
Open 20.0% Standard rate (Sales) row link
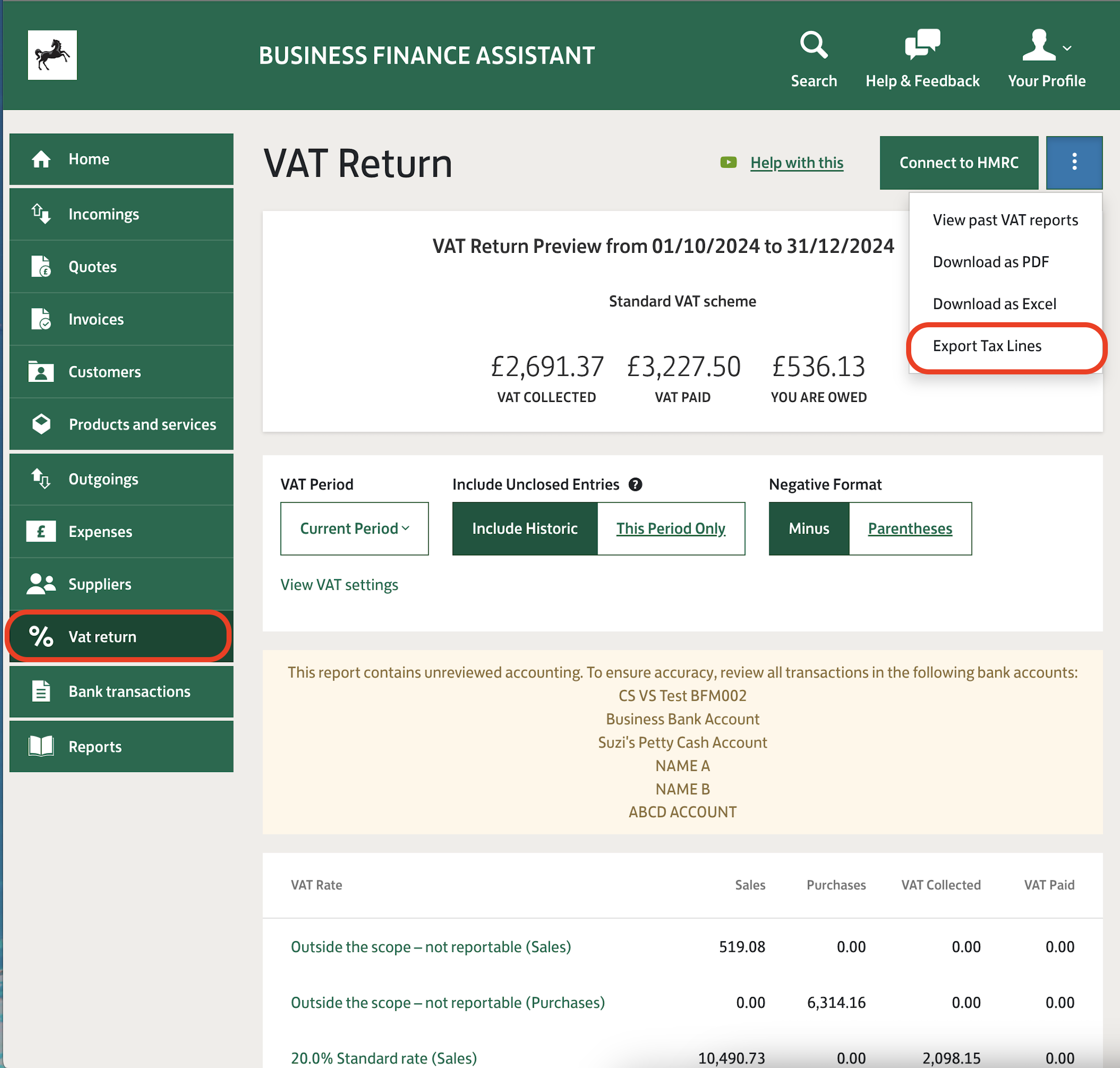click(384, 1058)
